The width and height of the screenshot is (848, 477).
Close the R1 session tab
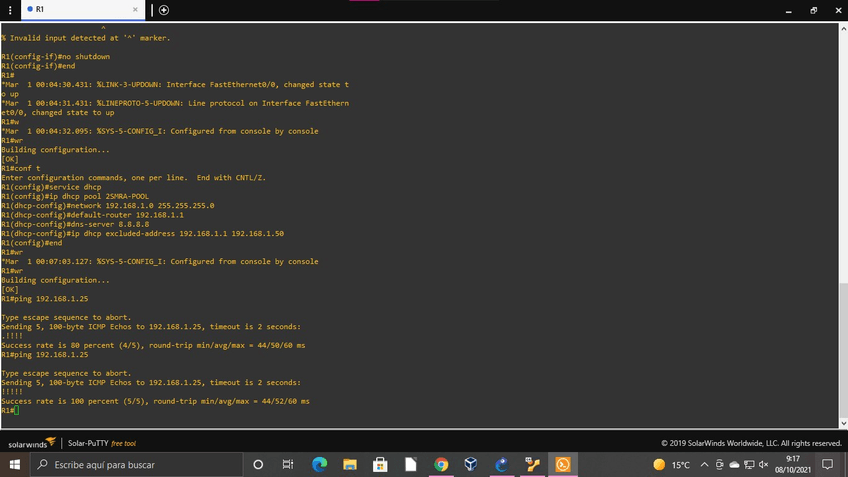coord(136,10)
